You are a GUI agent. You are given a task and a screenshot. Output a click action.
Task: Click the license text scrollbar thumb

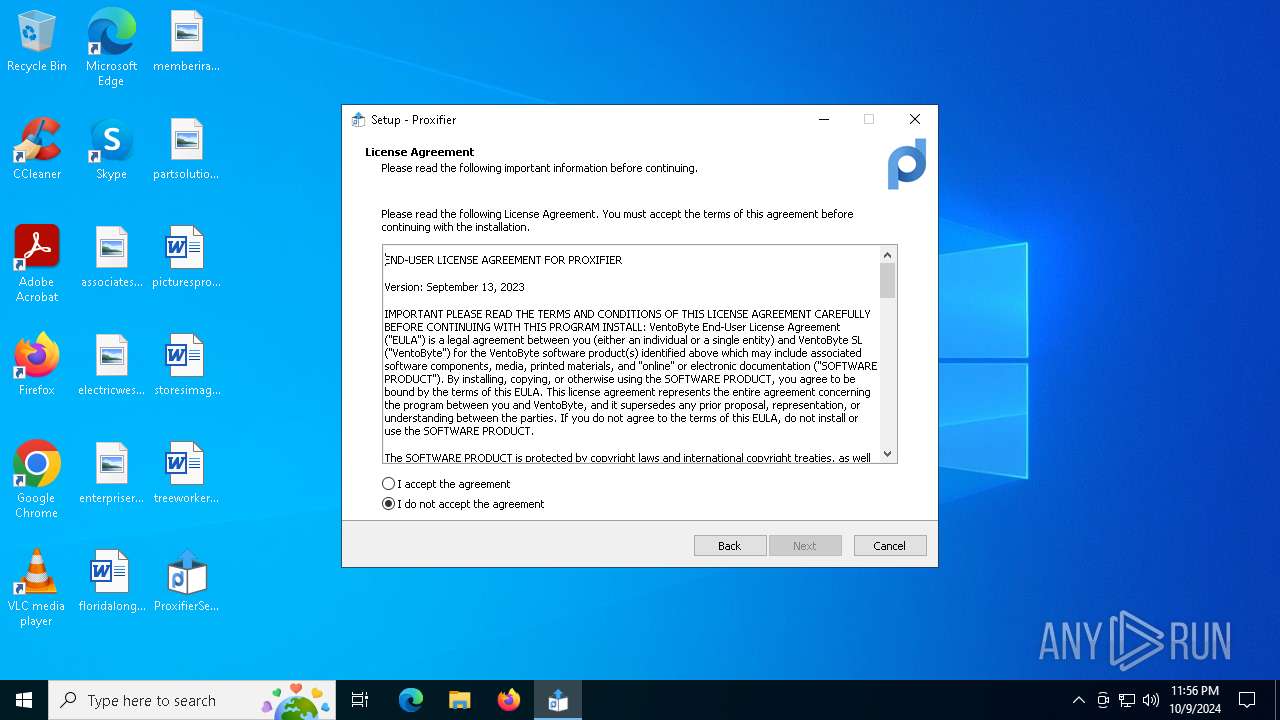click(887, 281)
